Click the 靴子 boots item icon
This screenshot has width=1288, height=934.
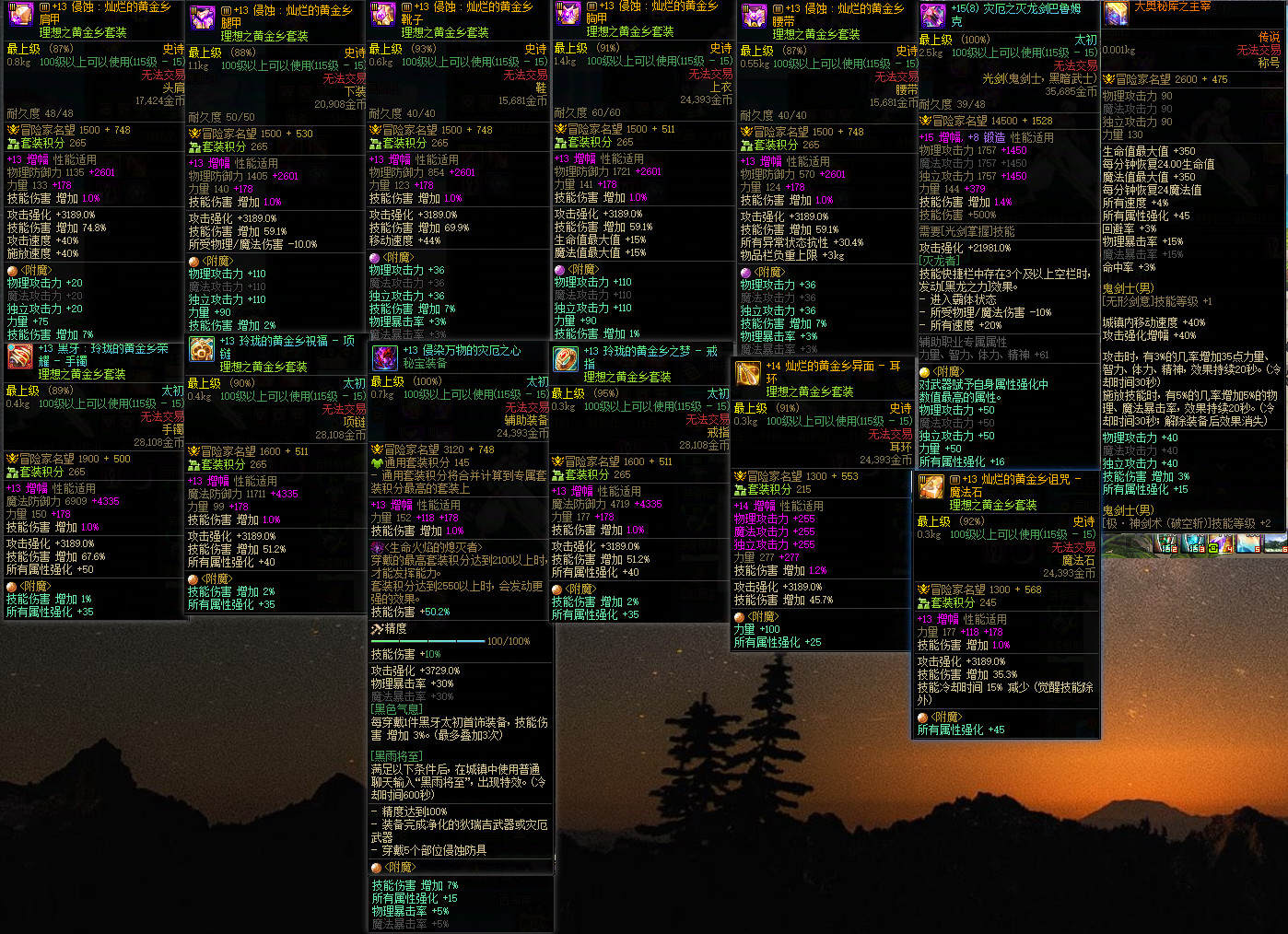[x=382, y=16]
